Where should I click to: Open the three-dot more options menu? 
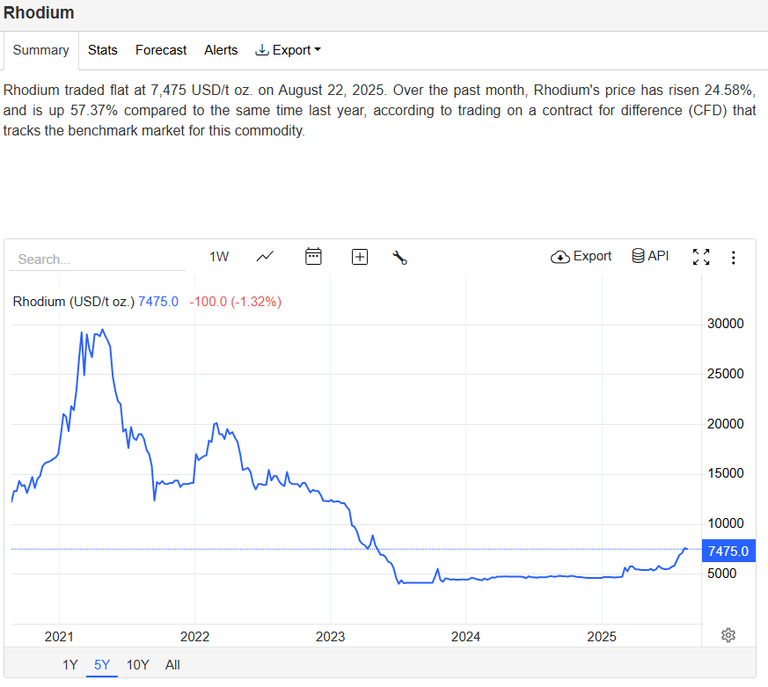[733, 258]
